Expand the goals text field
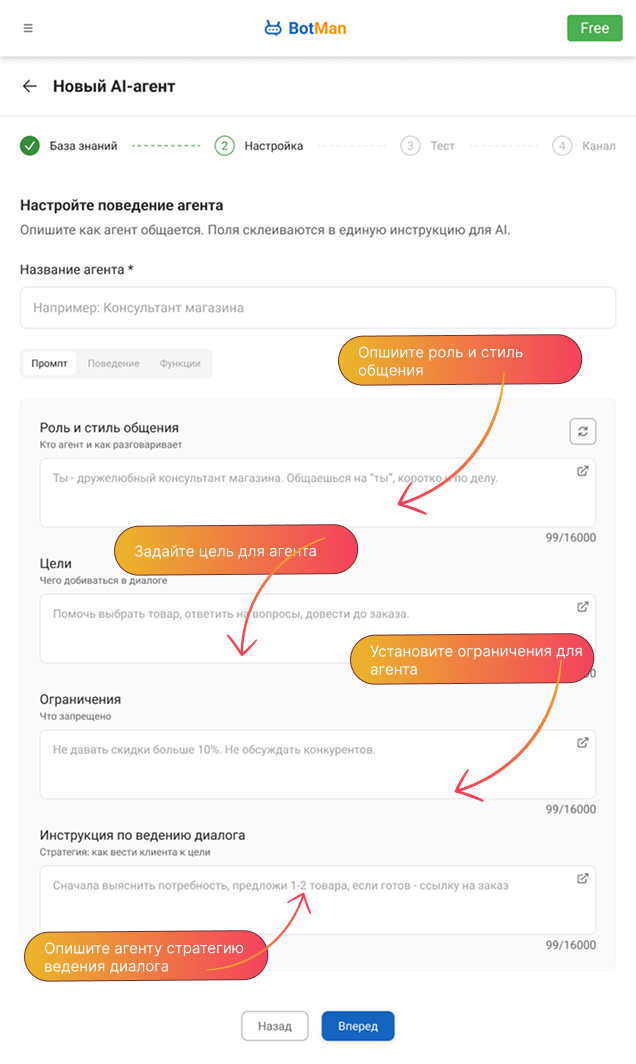The image size is (636, 1064). pos(583,607)
